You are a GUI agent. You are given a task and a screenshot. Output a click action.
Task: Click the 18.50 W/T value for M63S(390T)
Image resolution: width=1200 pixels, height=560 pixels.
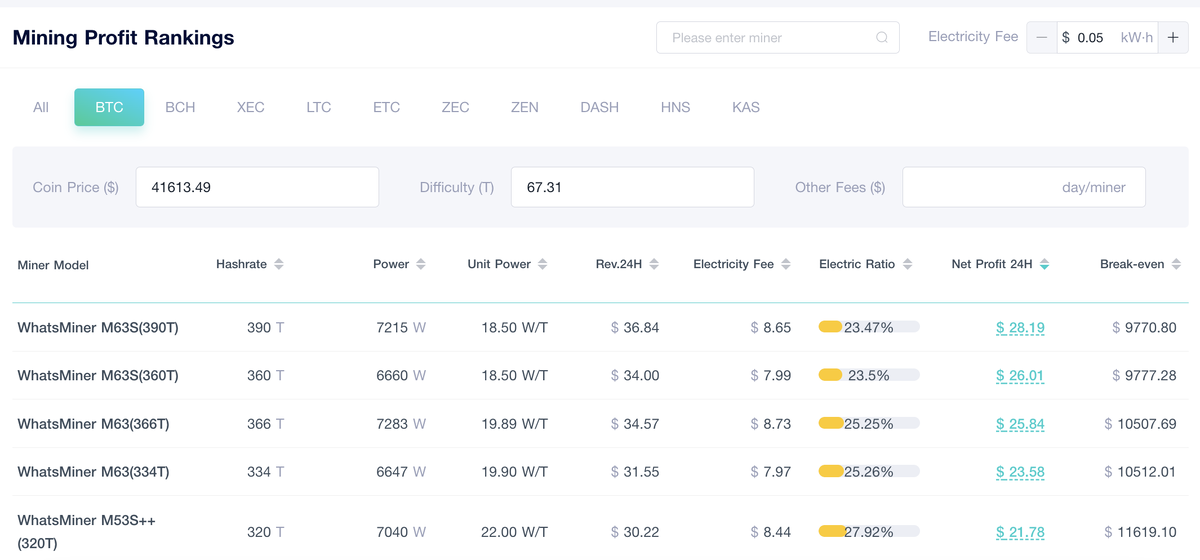[x=515, y=328]
